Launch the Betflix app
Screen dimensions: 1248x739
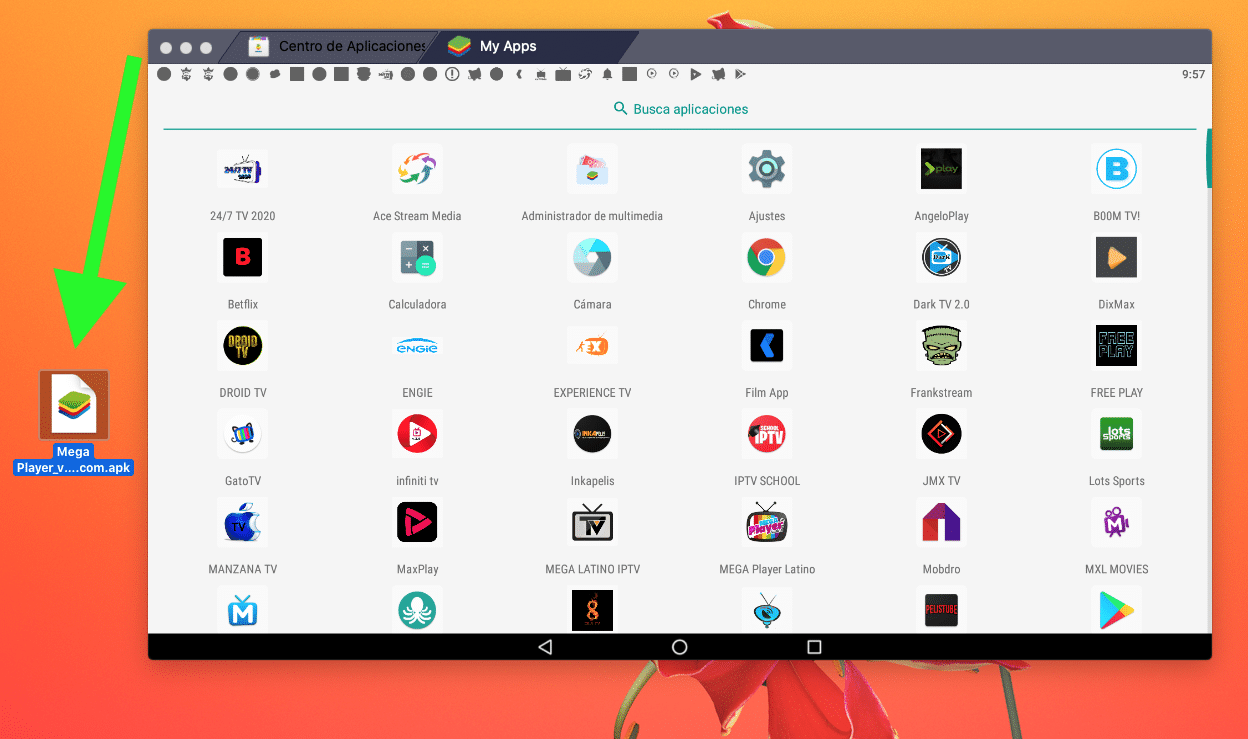point(242,257)
